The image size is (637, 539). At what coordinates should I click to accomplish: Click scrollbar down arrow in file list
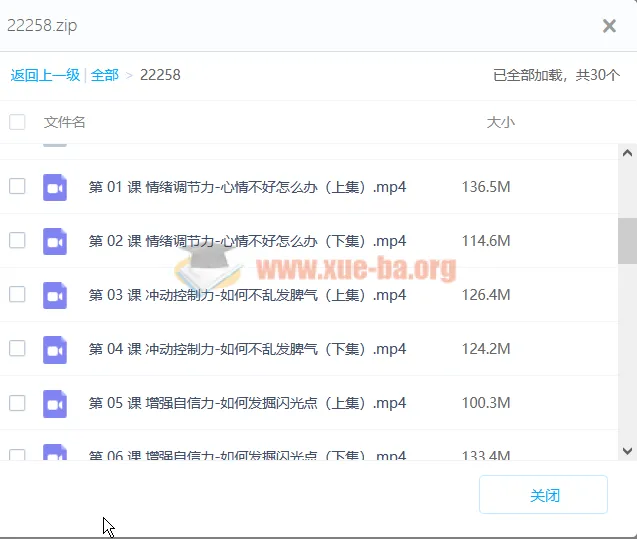627,451
